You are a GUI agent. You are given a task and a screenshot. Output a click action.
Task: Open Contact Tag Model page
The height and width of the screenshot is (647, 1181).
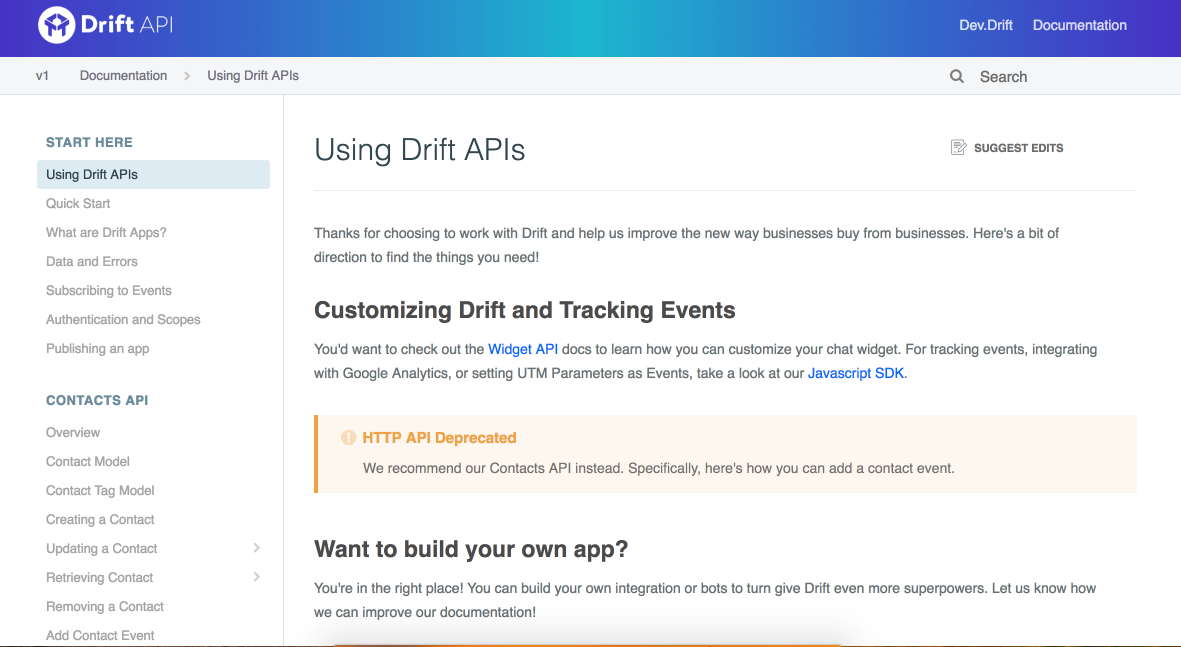pos(100,490)
